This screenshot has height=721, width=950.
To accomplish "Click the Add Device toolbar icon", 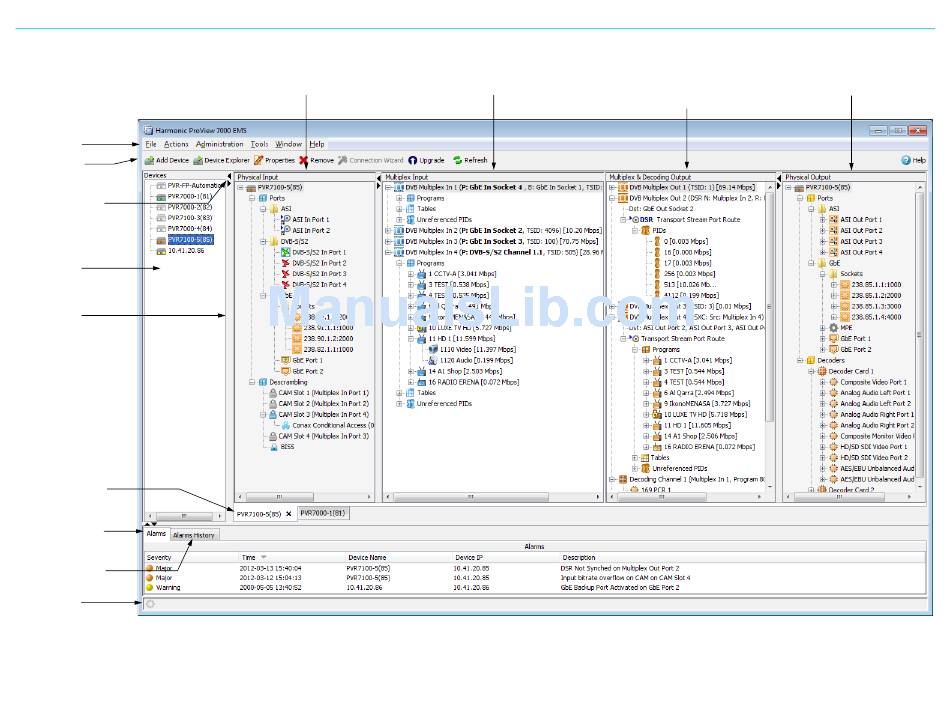I will point(149,161).
